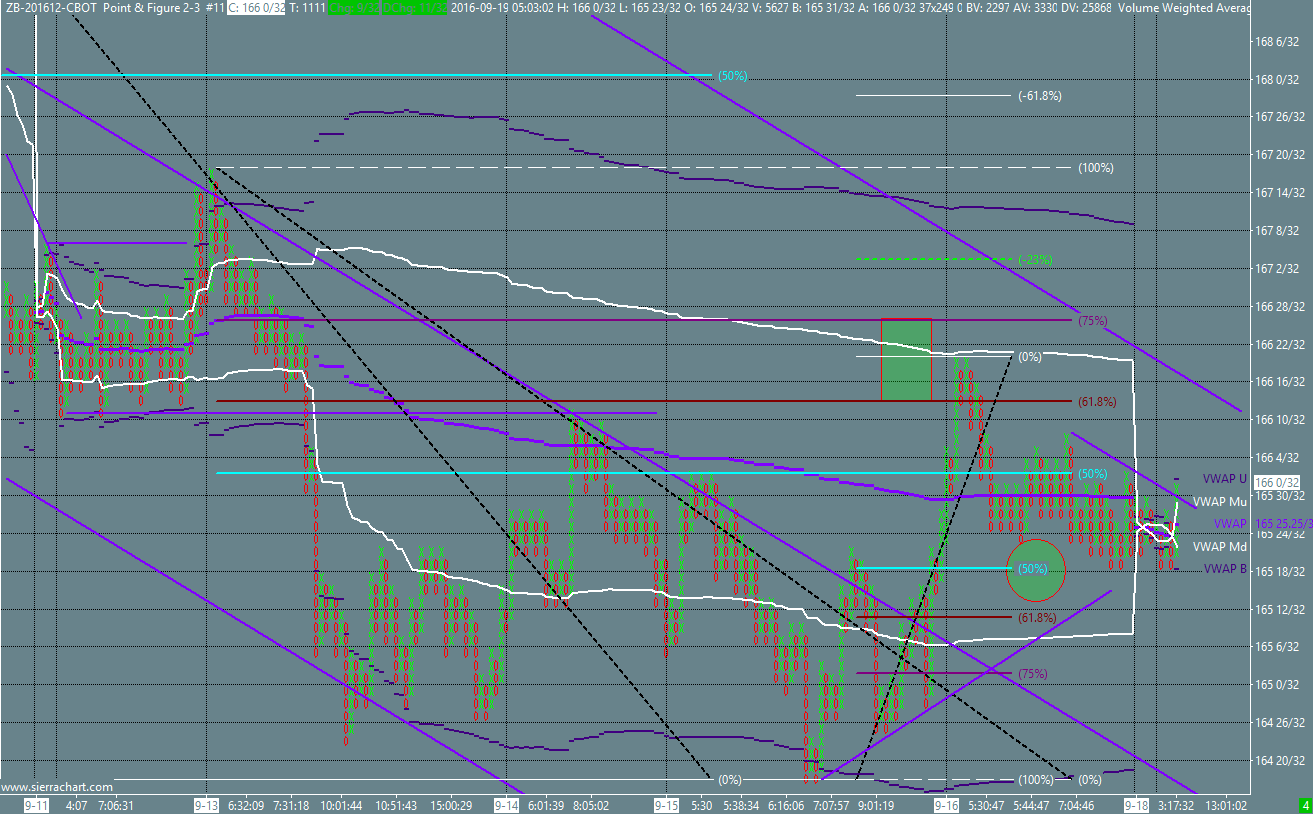Click the 15:00:29 time label on the axis
This screenshot has height=814, width=1313.
(x=451, y=805)
